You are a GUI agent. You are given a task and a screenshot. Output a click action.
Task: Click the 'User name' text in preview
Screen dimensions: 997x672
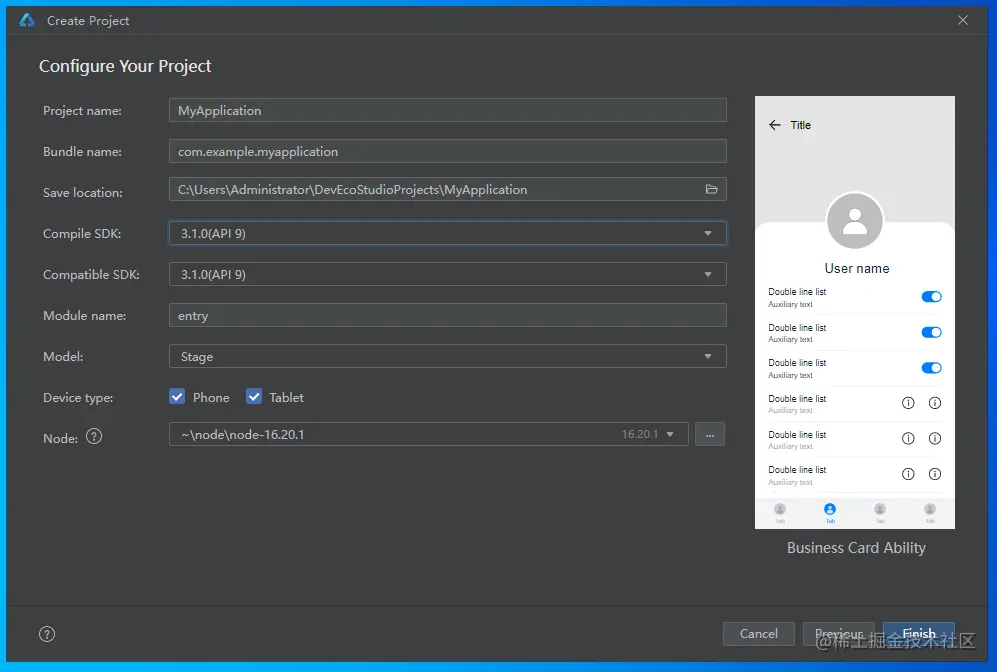(856, 268)
